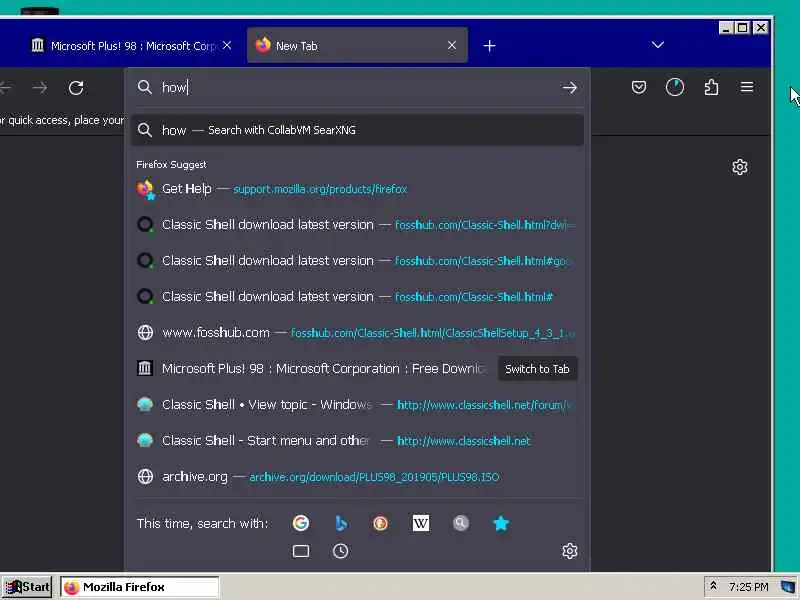Click the 7:25 PM taskbar clock
Image resolution: width=800 pixels, height=600 pixels.
[748, 587]
